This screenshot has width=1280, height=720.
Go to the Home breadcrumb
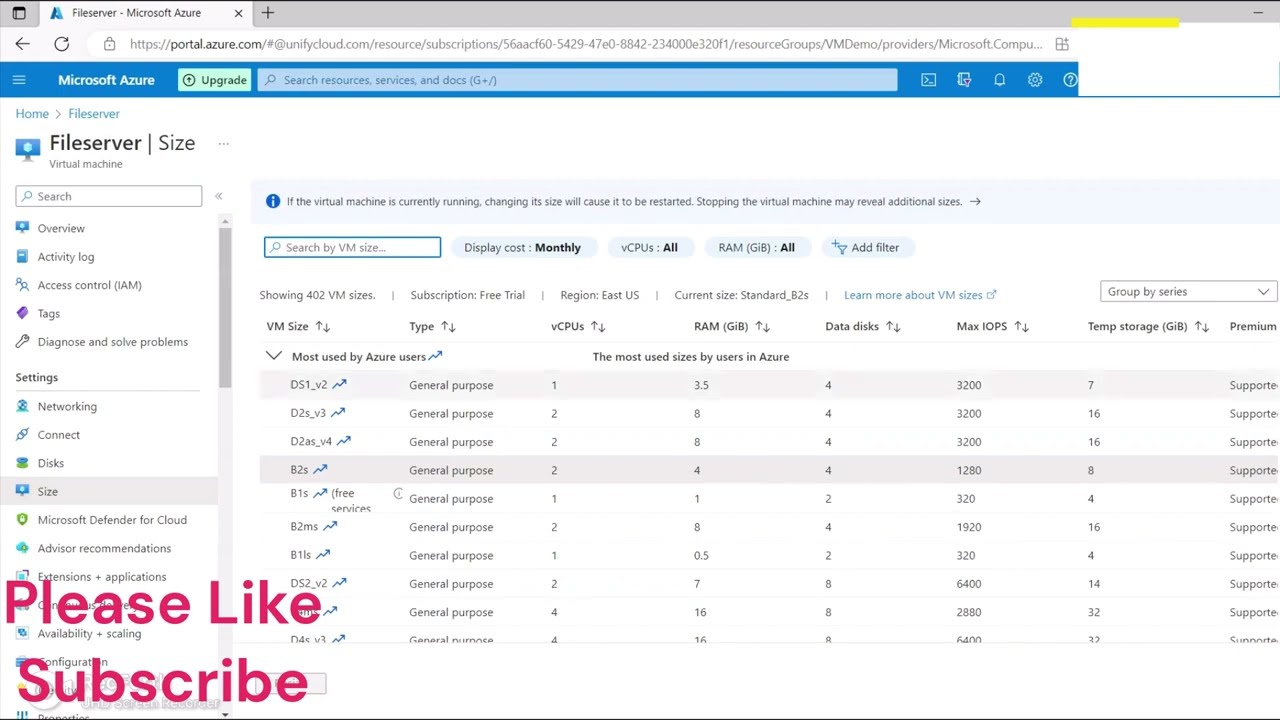tap(32, 114)
